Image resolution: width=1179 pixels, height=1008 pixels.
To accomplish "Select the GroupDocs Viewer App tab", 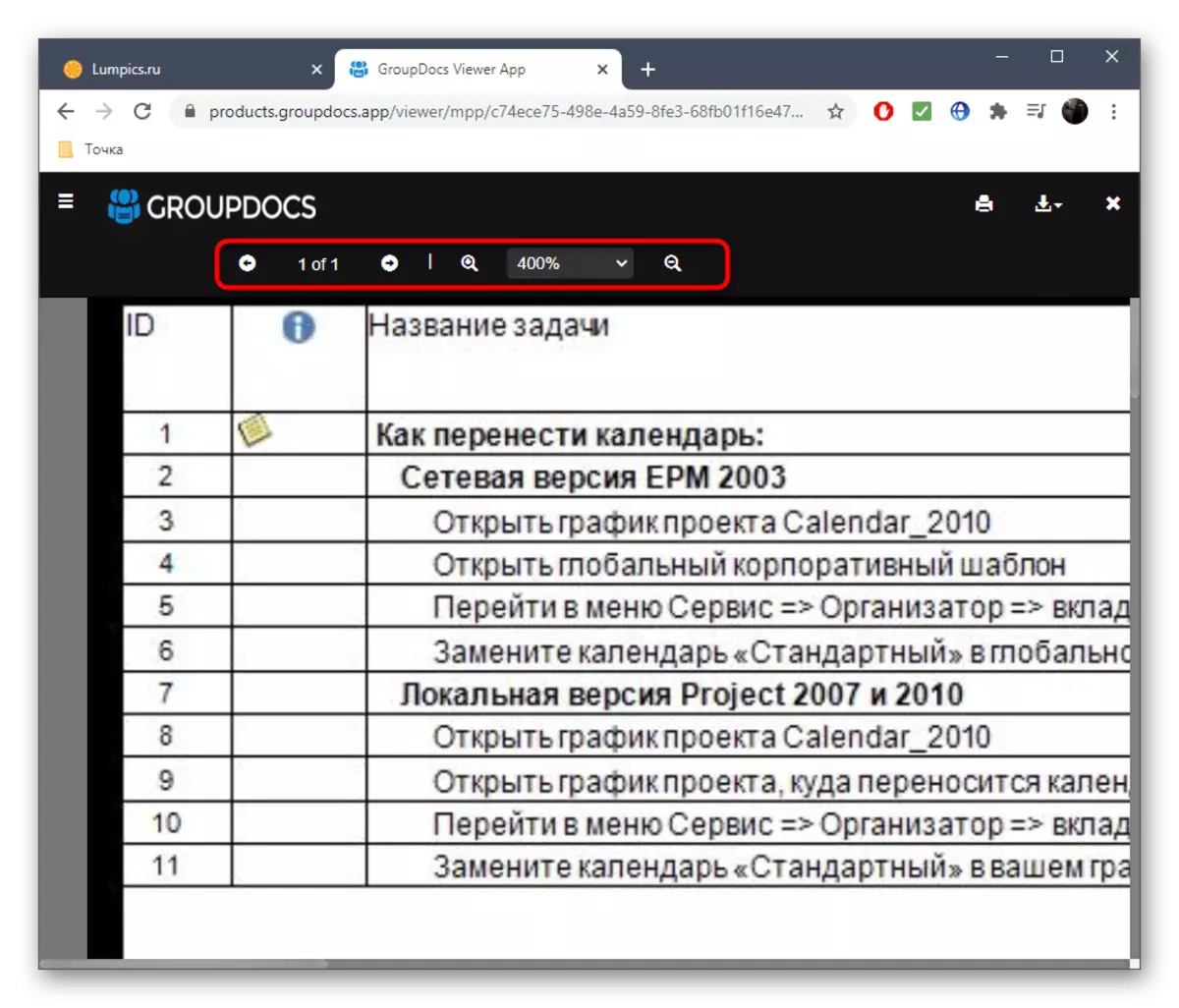I will click(477, 69).
